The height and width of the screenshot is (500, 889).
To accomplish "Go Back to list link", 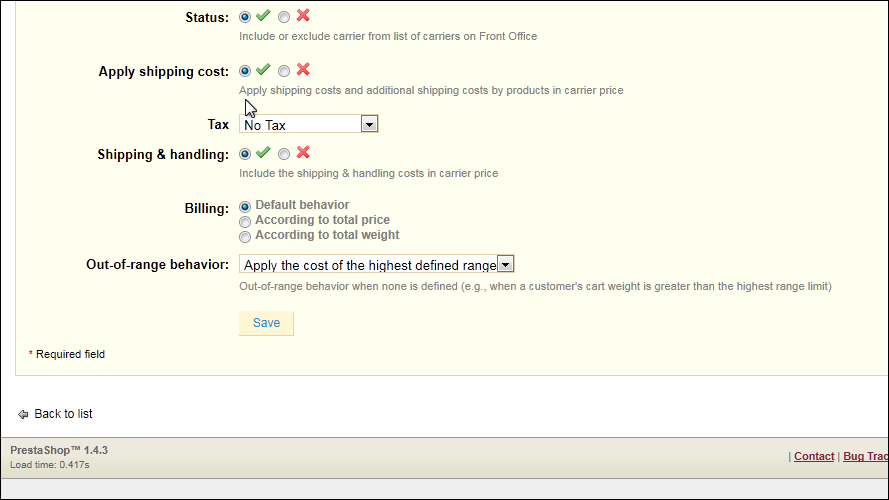I will 63,414.
